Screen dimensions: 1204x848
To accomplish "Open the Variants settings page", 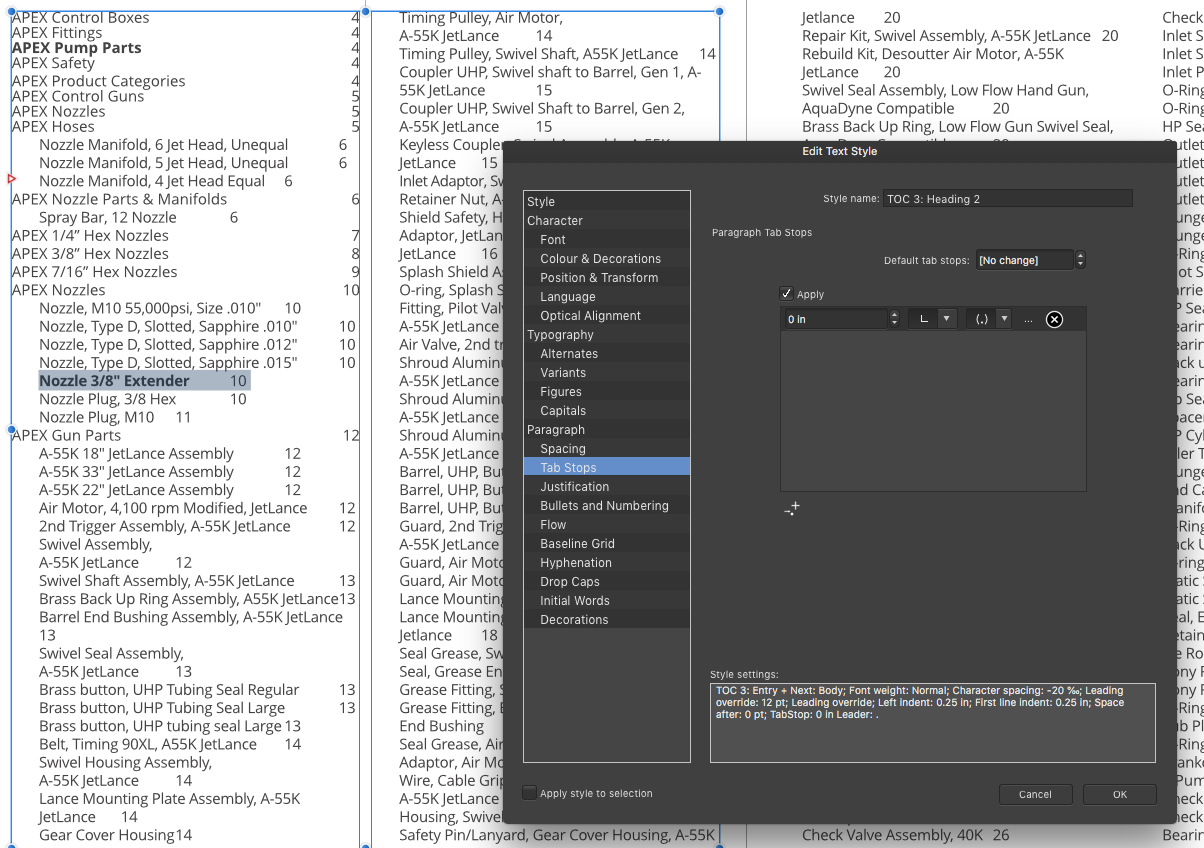I will [607, 373].
